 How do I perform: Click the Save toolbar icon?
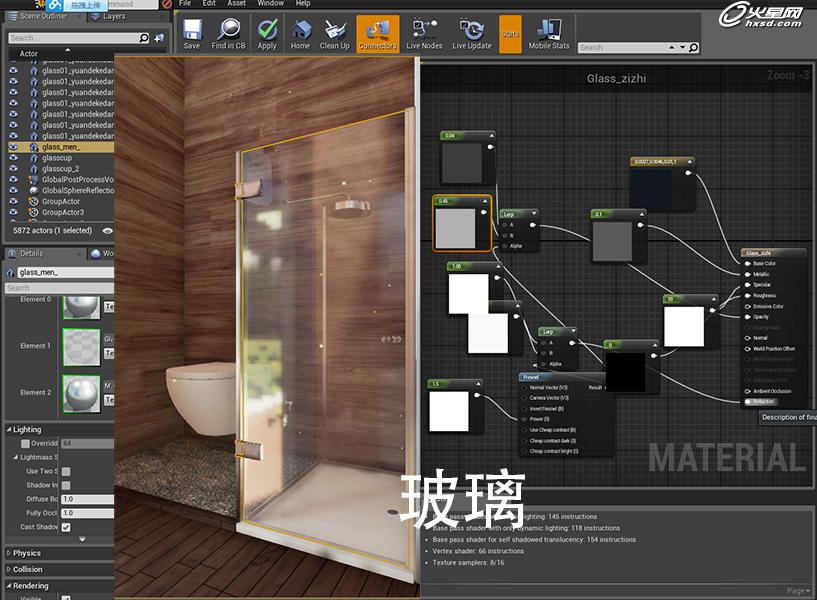click(x=191, y=33)
